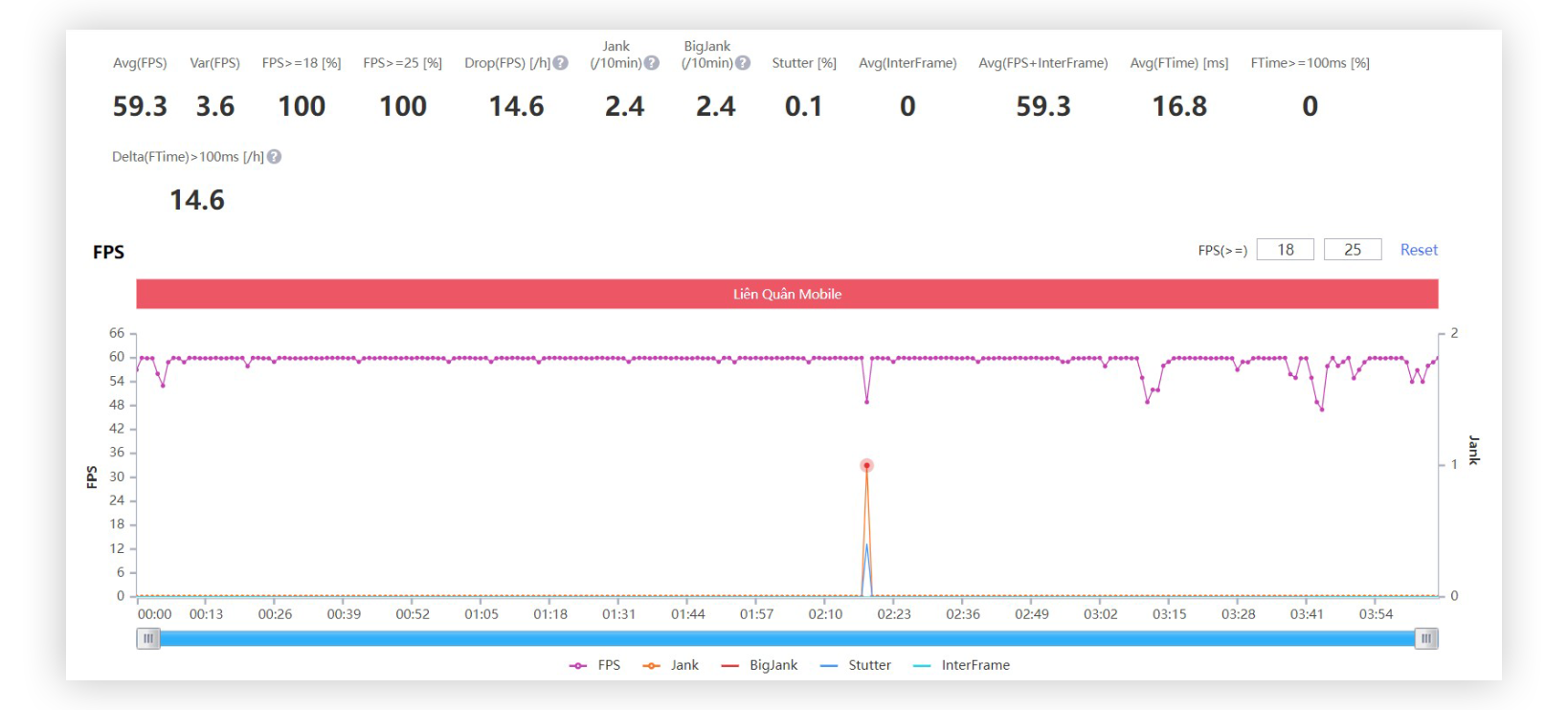This screenshot has height=710, width=1568.
Task: Click the FPS>=25 [%] label
Action: 402,63
